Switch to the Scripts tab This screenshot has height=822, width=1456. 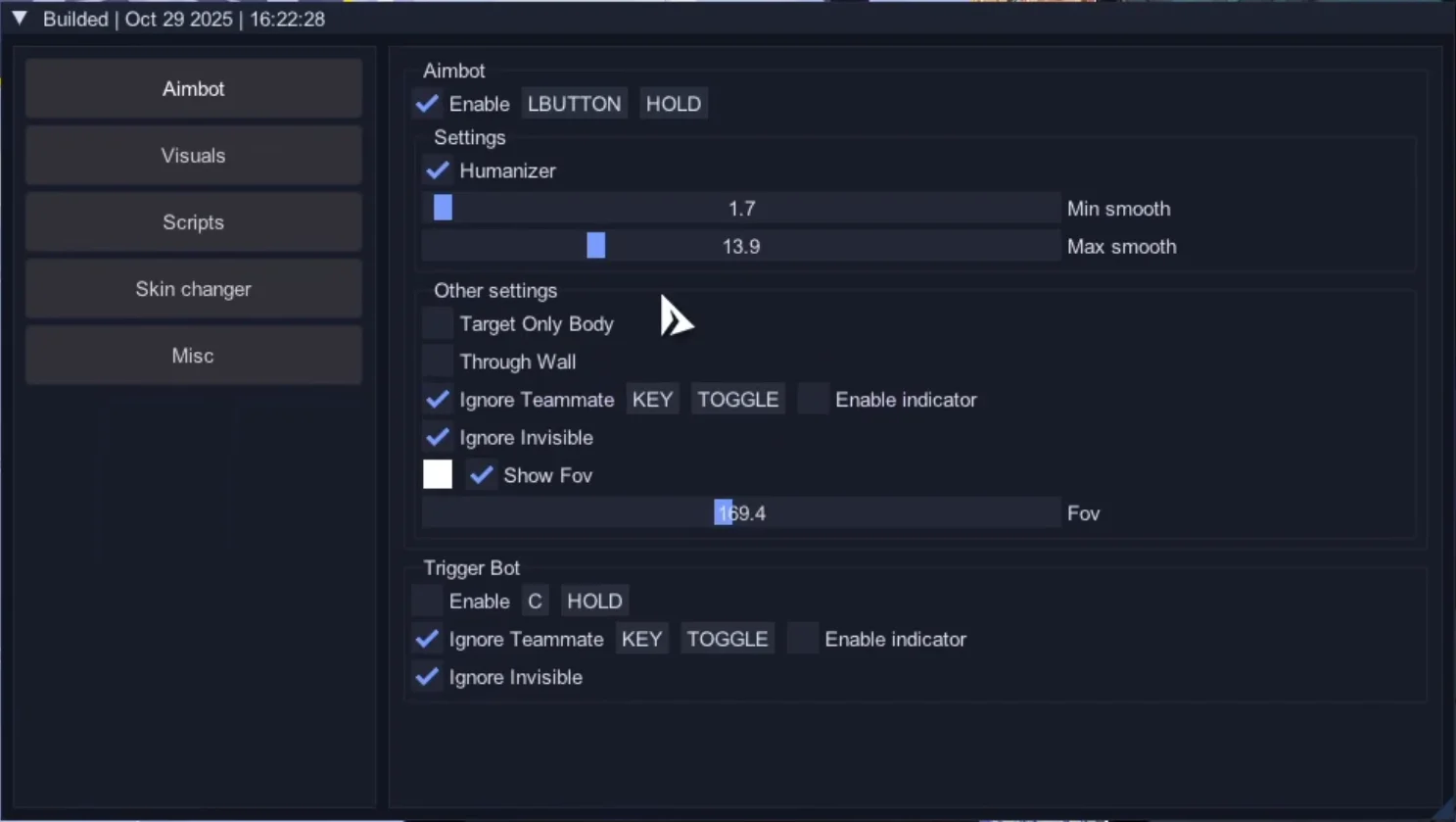(x=193, y=222)
